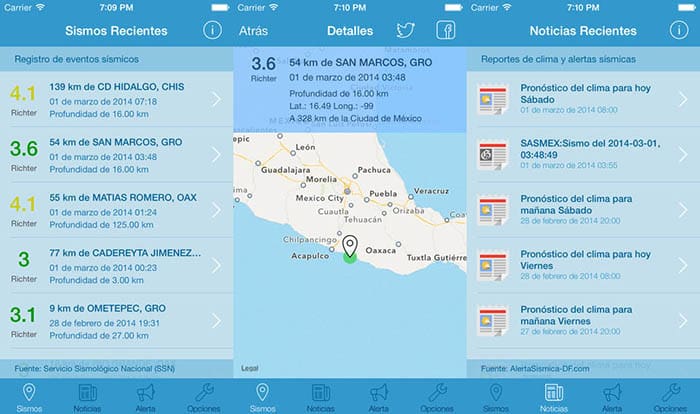Tap Legal link on the map

pyautogui.click(x=250, y=368)
